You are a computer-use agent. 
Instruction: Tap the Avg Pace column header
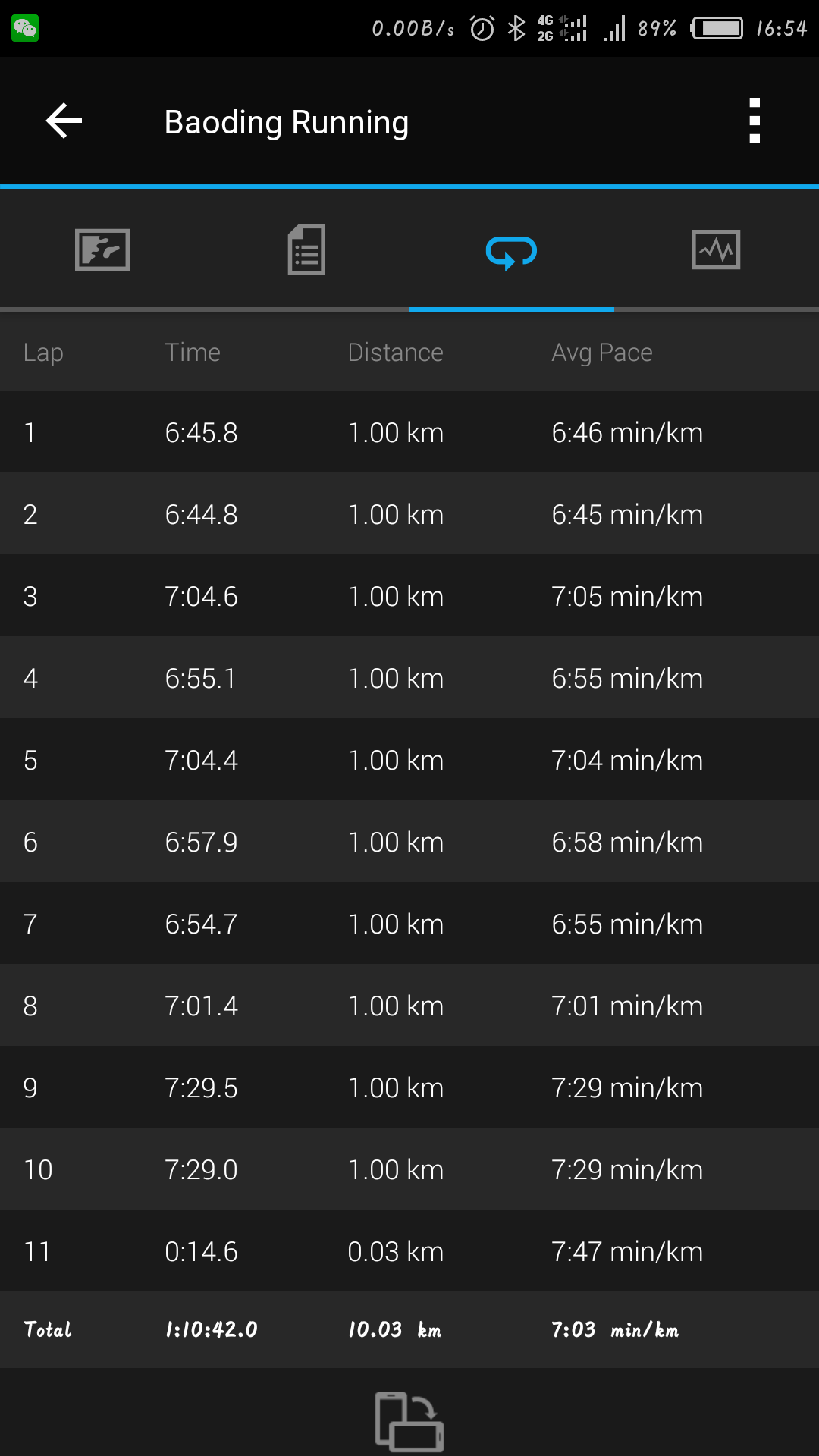tap(602, 353)
